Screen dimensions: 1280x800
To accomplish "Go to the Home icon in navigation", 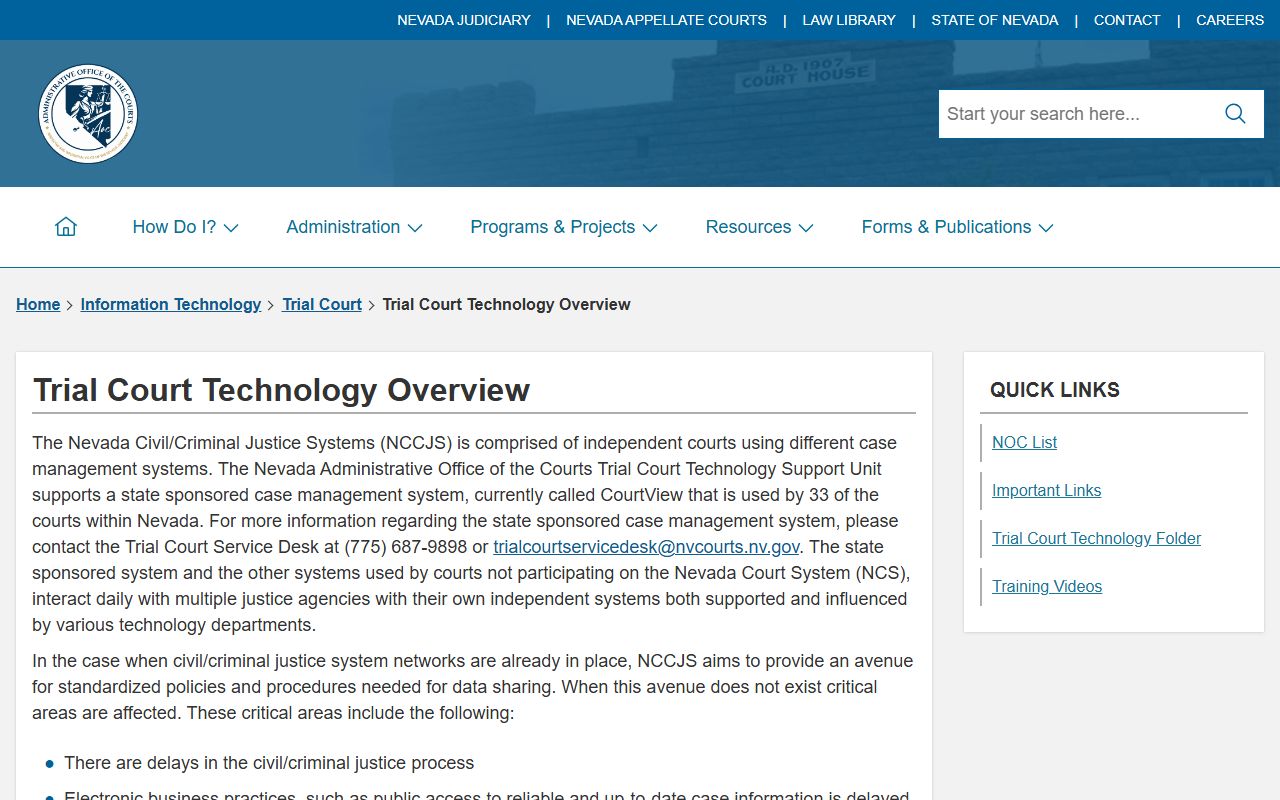I will point(66,227).
